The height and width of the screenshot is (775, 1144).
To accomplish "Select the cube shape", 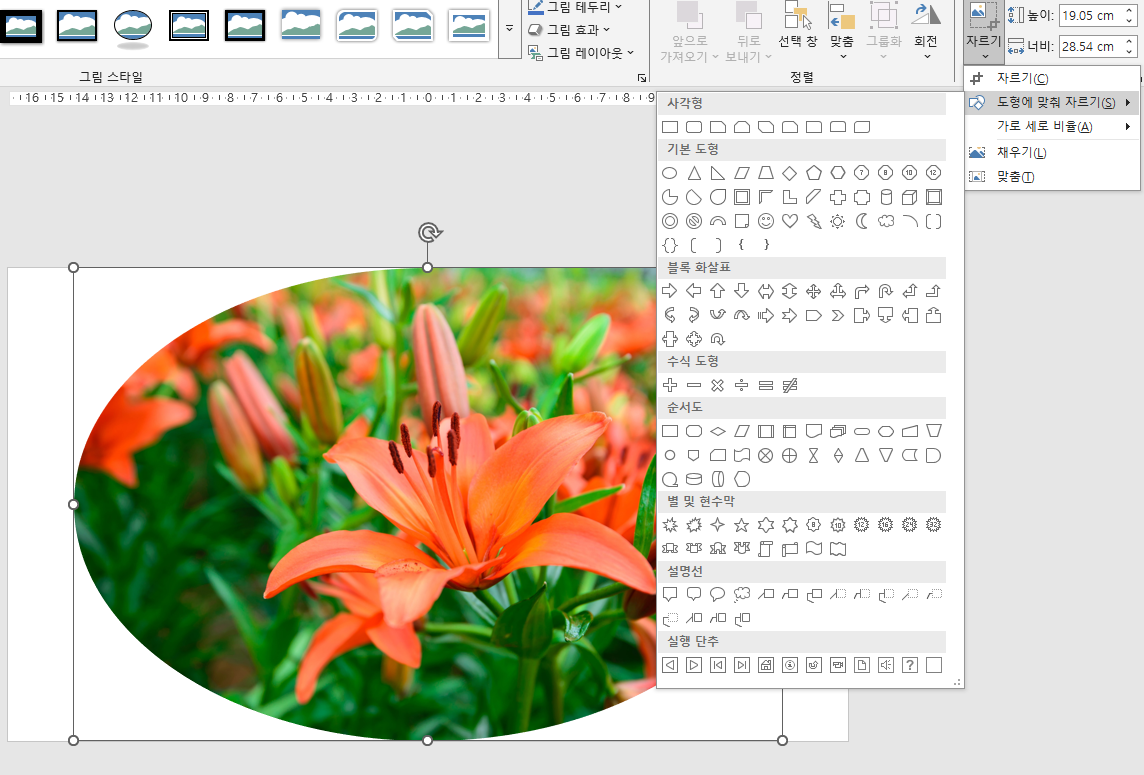I will [910, 197].
